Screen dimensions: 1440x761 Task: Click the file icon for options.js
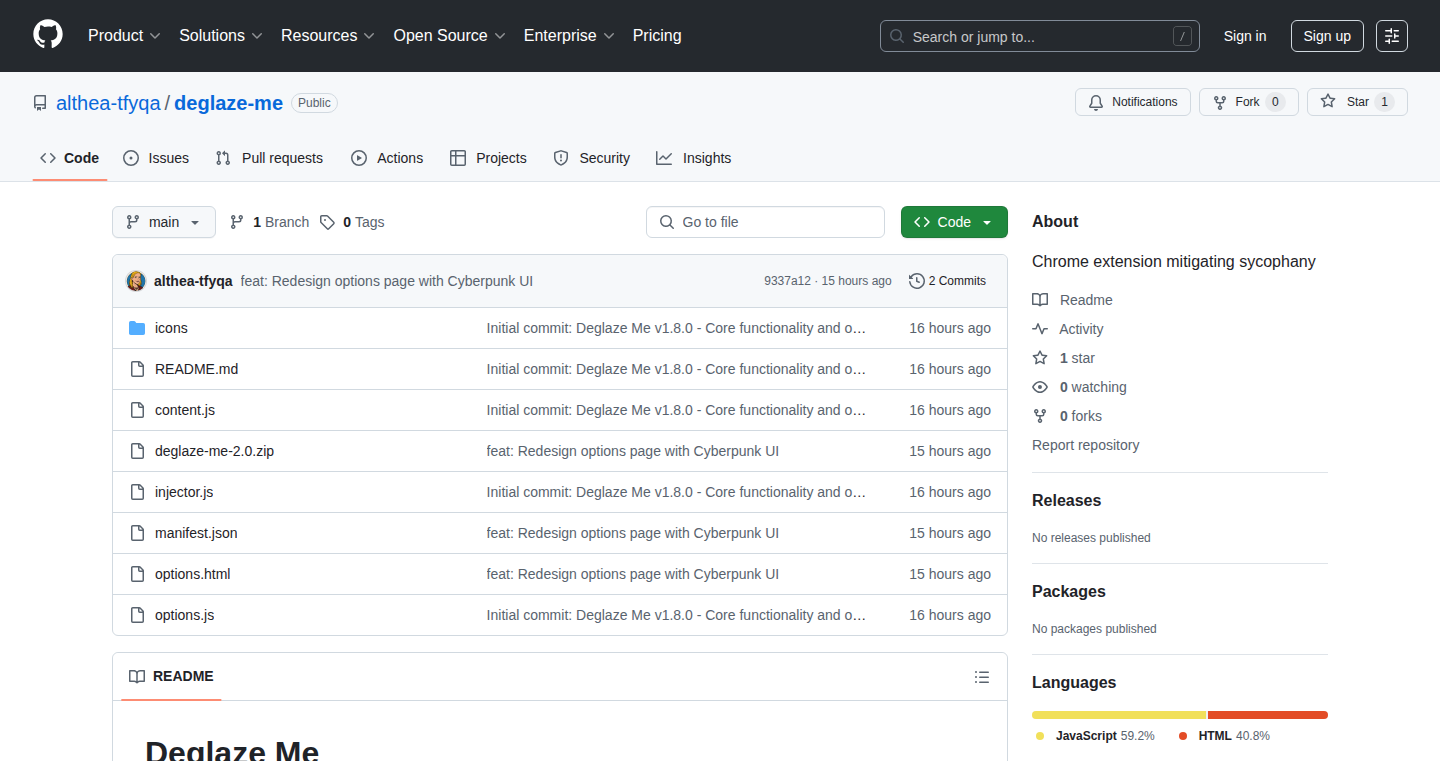tap(137, 615)
